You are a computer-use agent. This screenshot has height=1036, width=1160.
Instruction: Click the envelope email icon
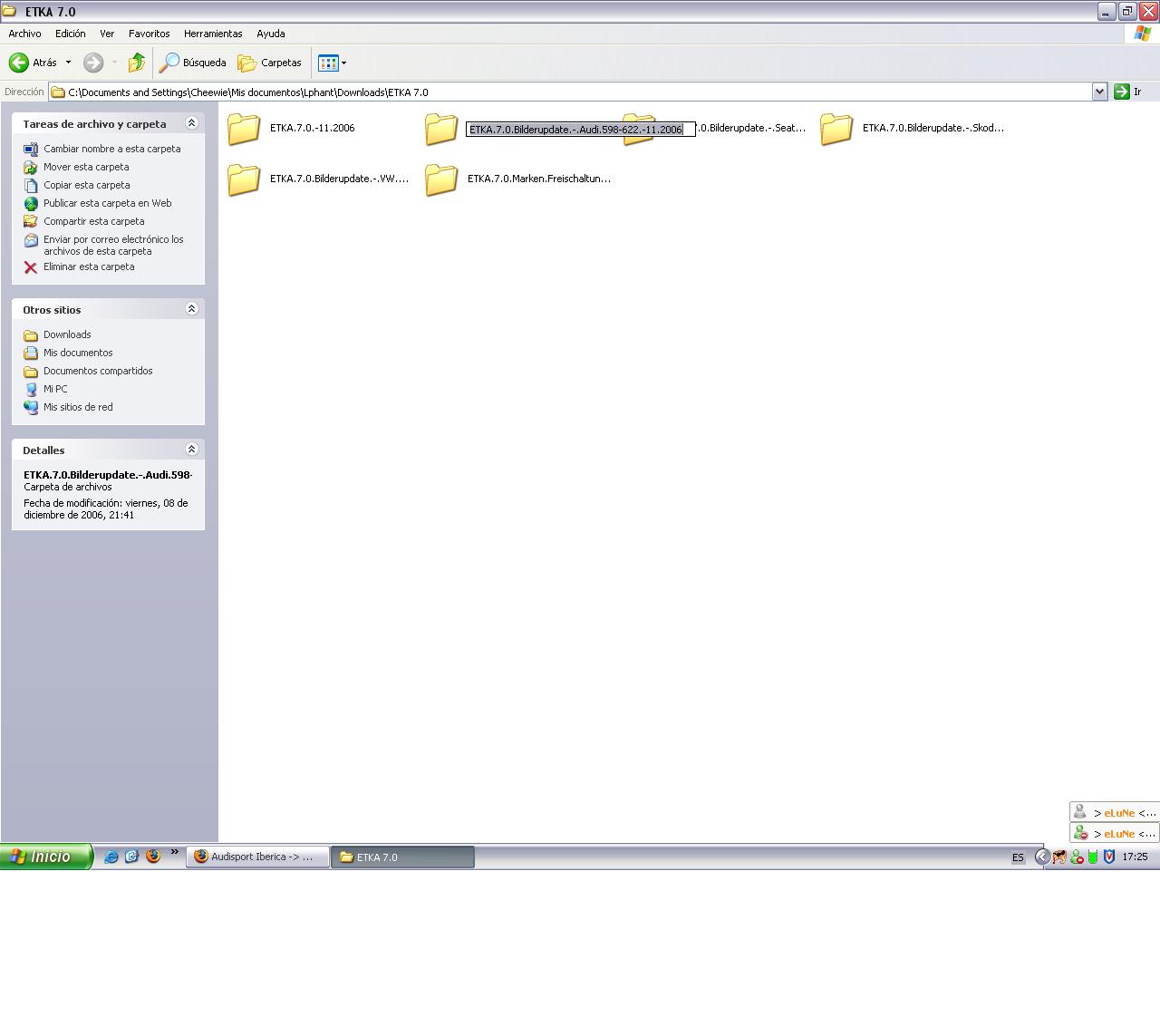[x=31, y=240]
